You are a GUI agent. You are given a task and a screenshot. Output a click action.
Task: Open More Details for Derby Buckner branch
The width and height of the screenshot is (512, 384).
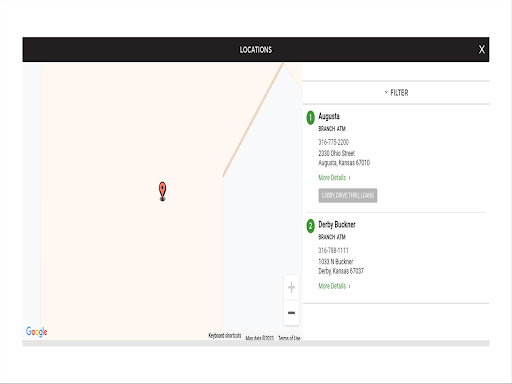(x=334, y=286)
